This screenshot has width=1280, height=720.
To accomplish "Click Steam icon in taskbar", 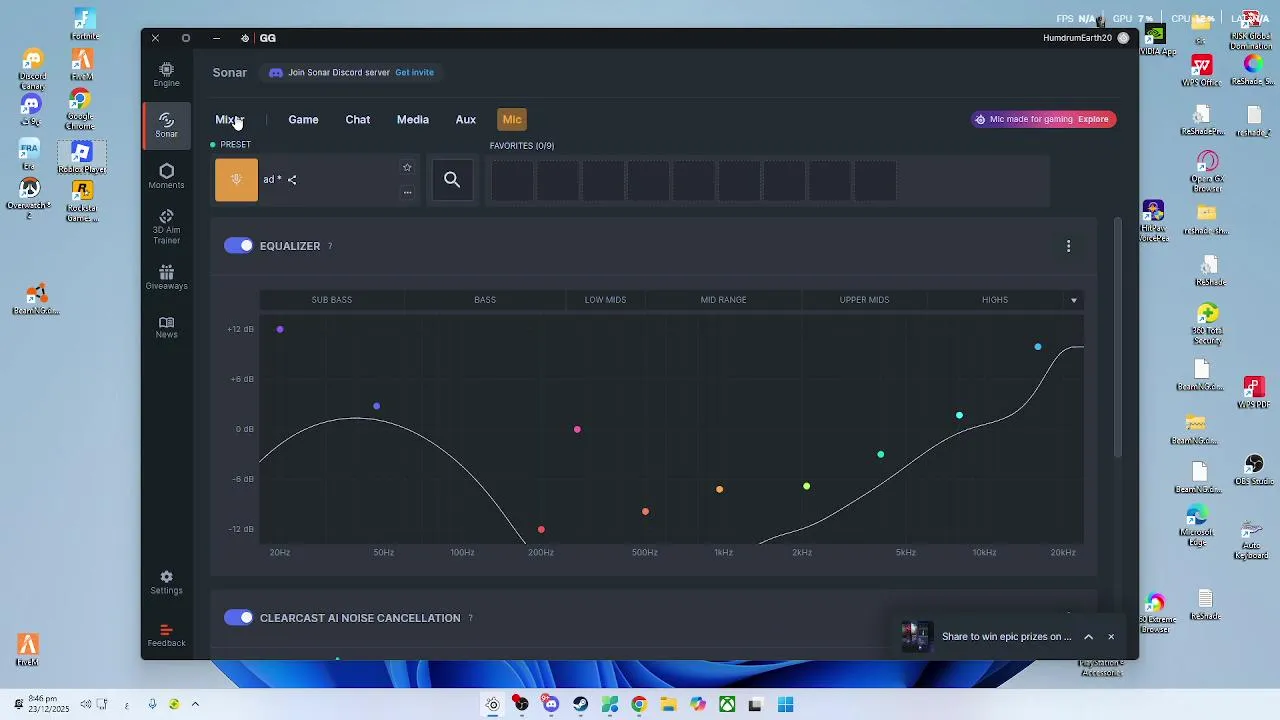I will pos(580,705).
